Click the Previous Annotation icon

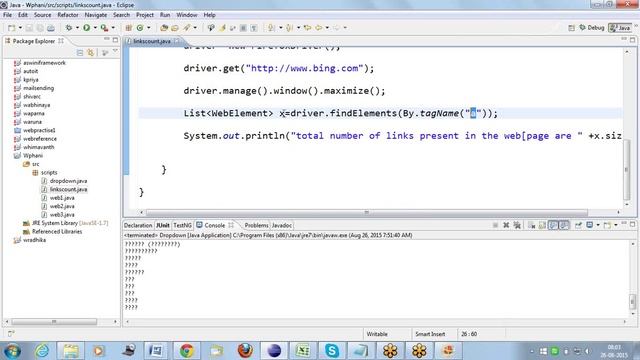click(x=289, y=28)
